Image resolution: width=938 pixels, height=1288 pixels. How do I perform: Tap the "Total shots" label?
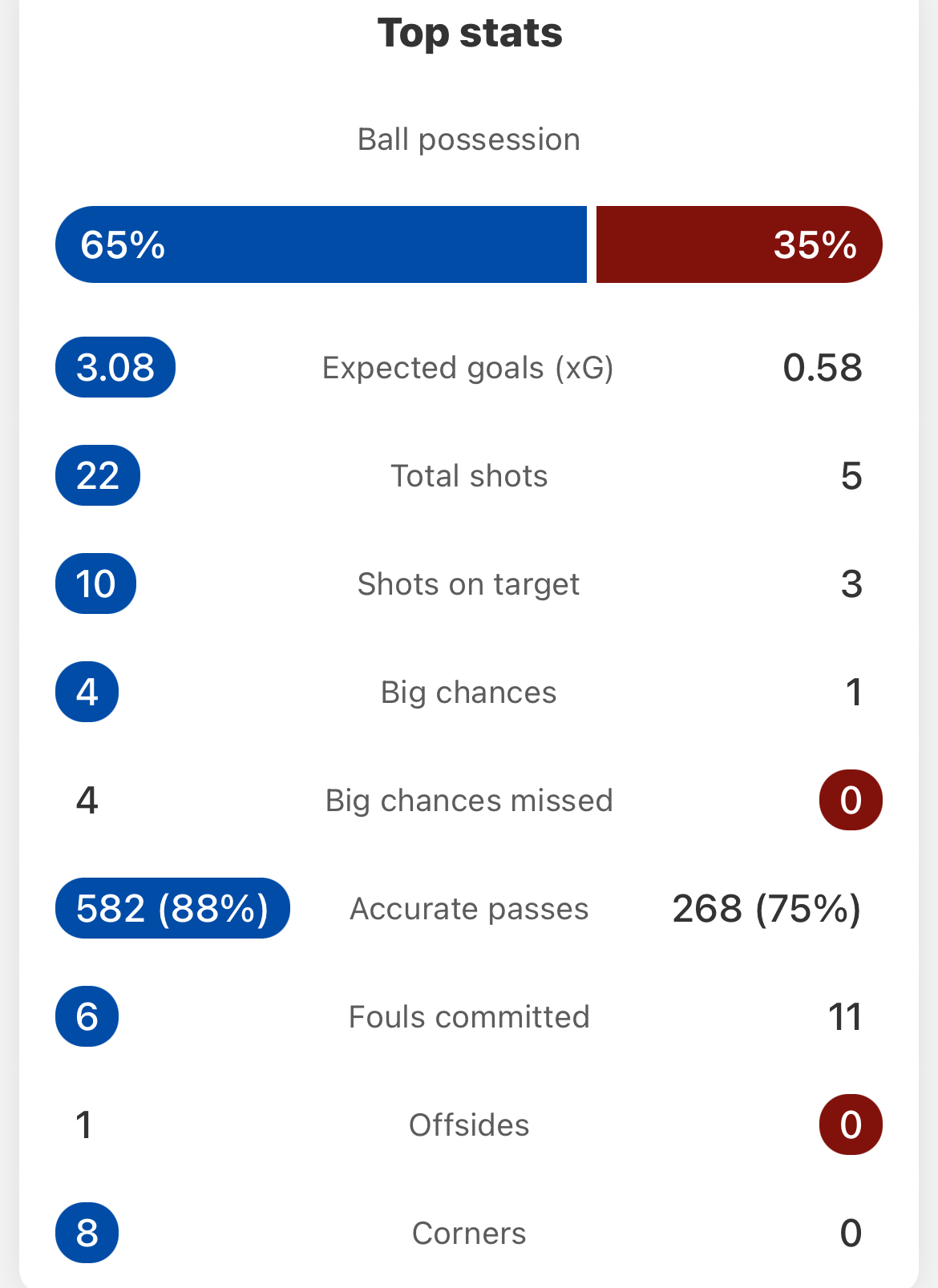tap(469, 476)
